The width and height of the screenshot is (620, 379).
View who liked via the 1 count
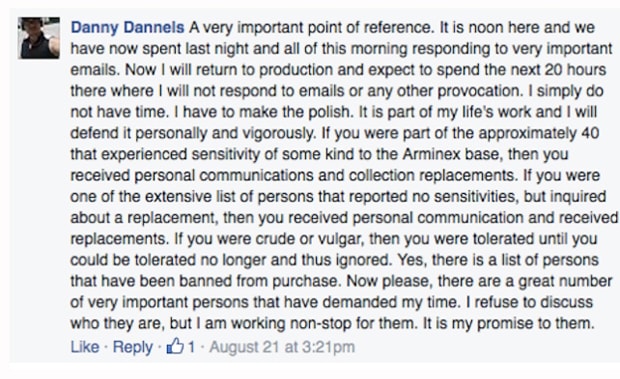(x=191, y=347)
